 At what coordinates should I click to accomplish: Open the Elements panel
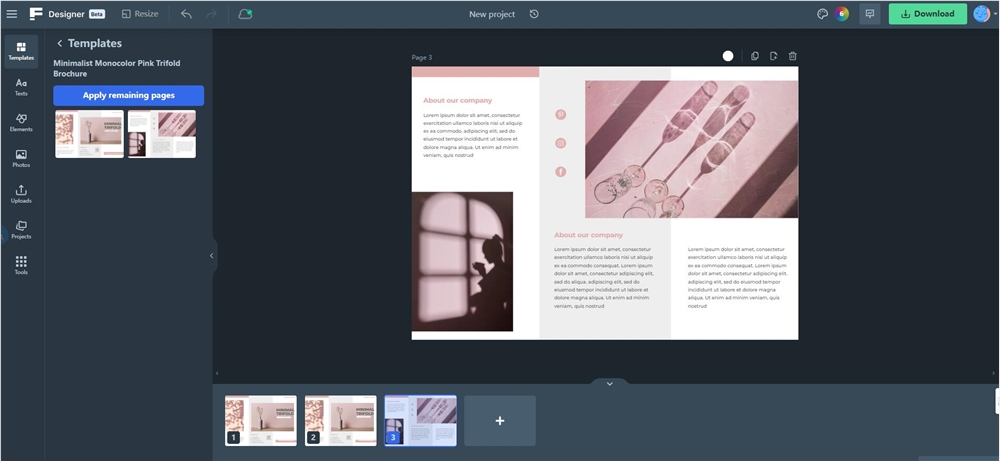tap(21, 123)
